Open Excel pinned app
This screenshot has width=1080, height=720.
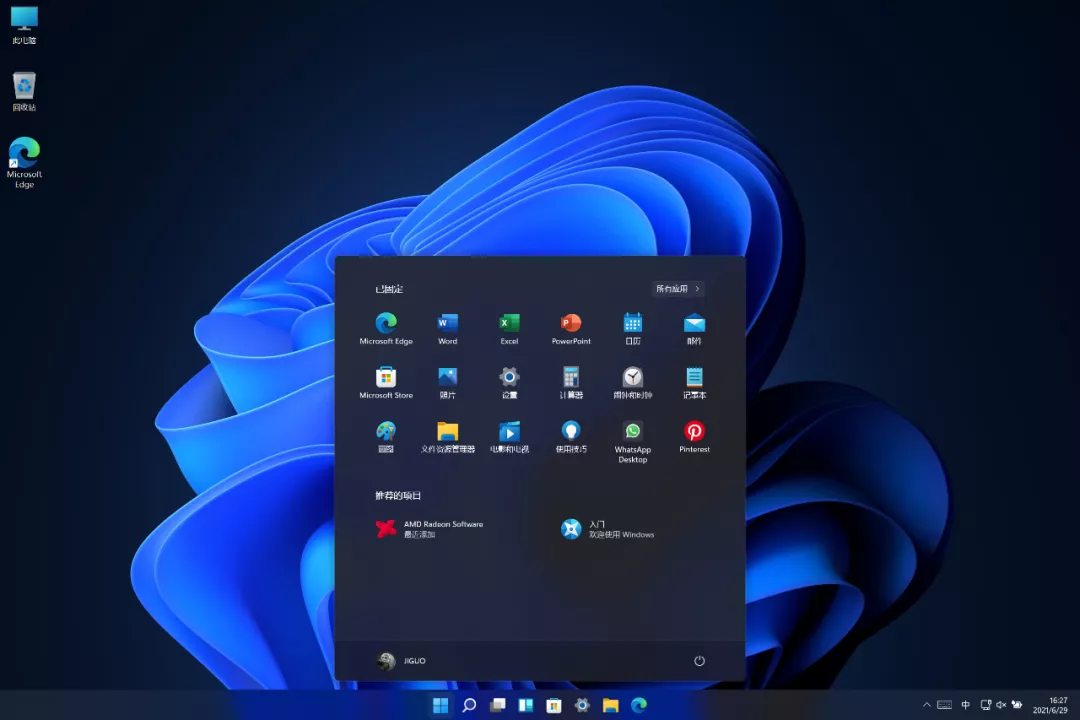(509, 329)
